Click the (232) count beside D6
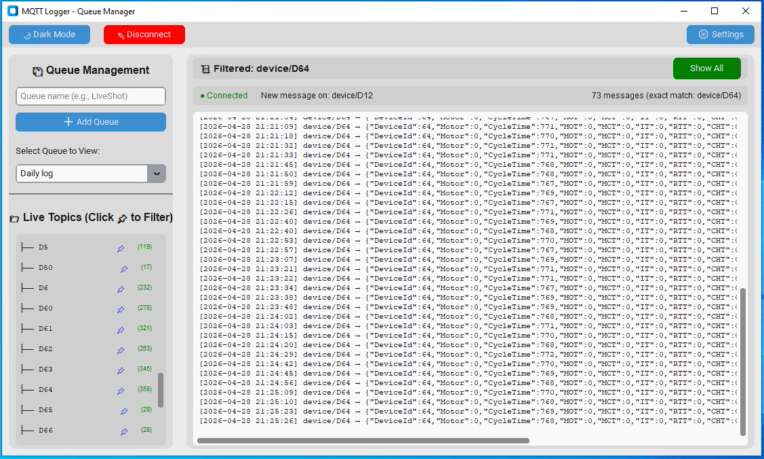 (145, 287)
